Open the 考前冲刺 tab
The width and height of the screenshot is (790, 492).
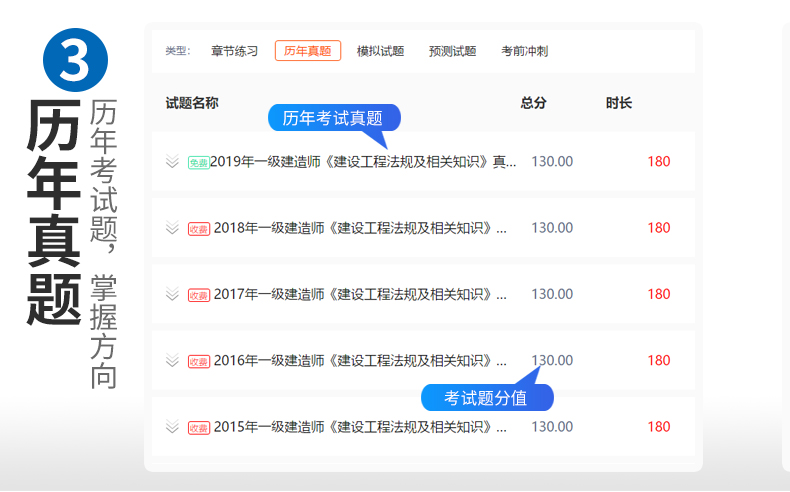point(524,51)
